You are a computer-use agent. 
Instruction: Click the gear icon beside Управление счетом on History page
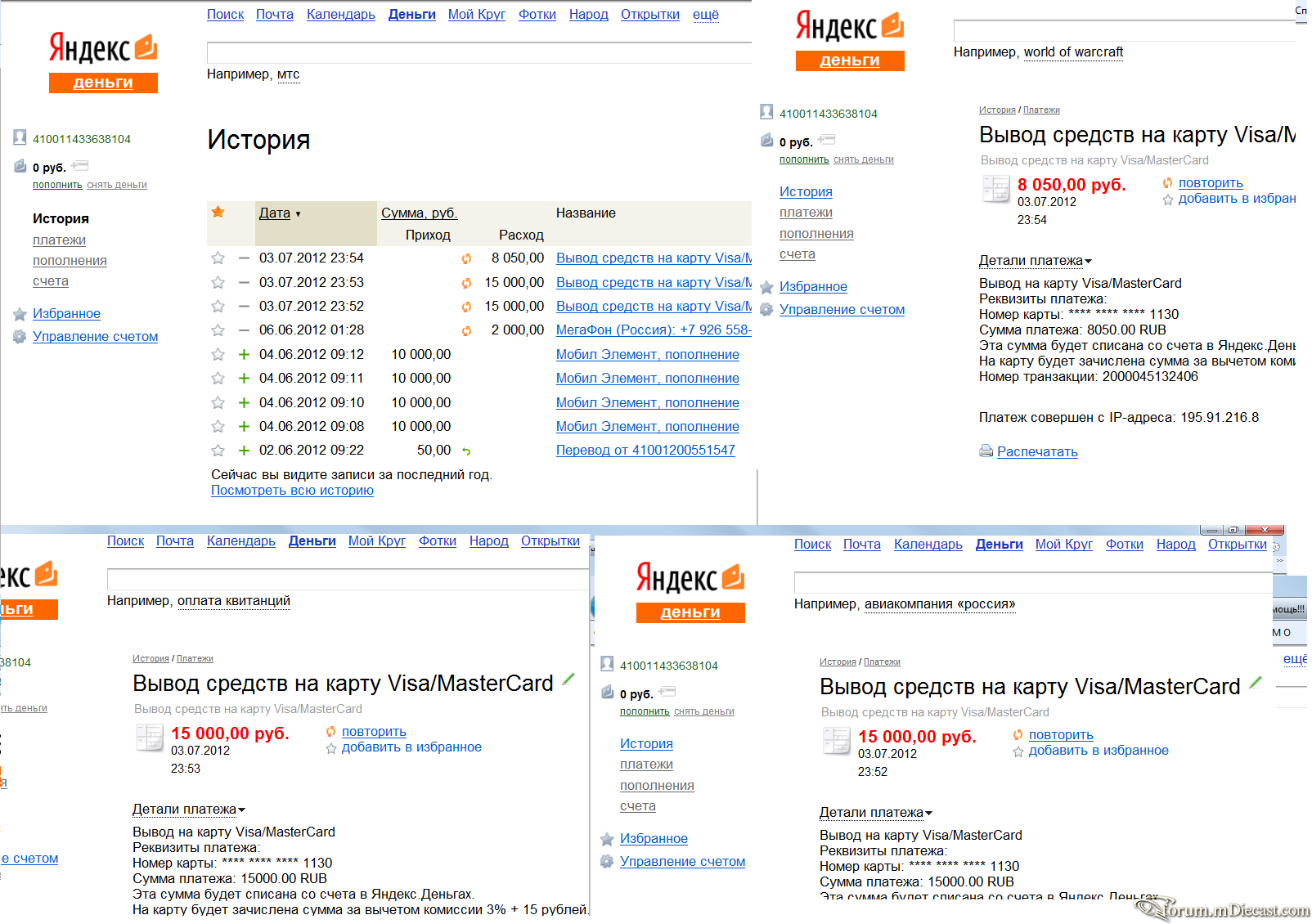point(20,336)
